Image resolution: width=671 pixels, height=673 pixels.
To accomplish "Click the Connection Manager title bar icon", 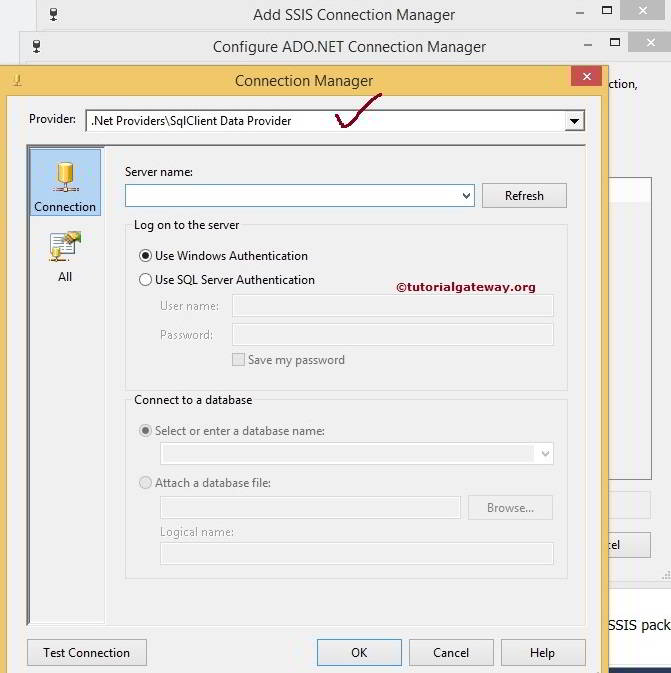I will pyautogui.click(x=17, y=80).
